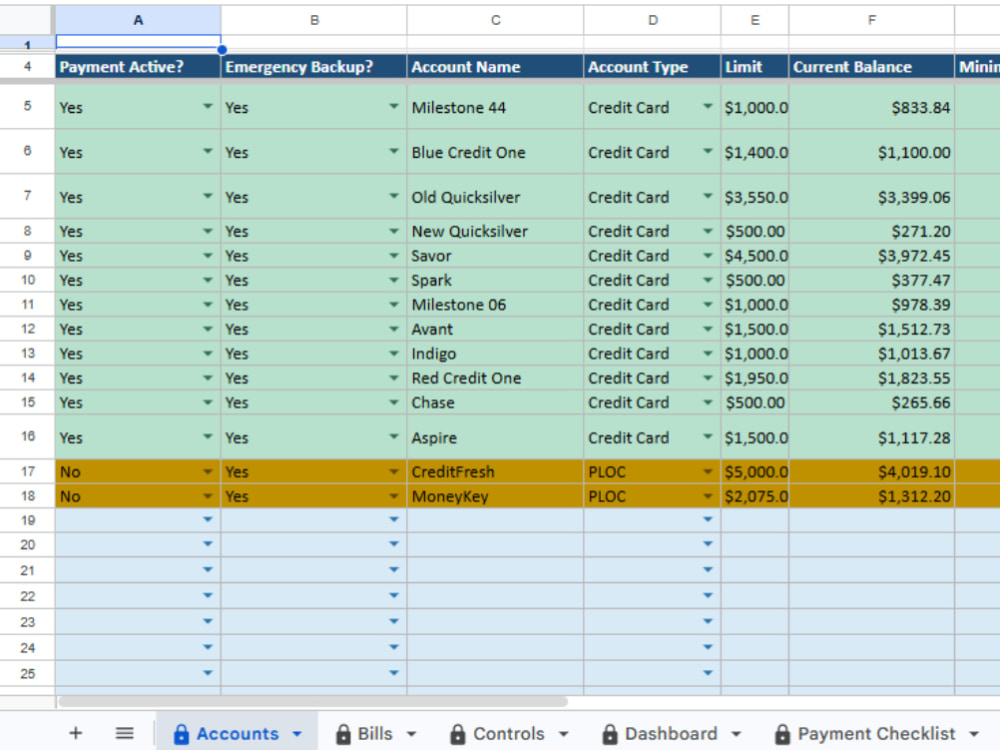Select column E header
This screenshot has width=1000, height=750.
[x=755, y=20]
